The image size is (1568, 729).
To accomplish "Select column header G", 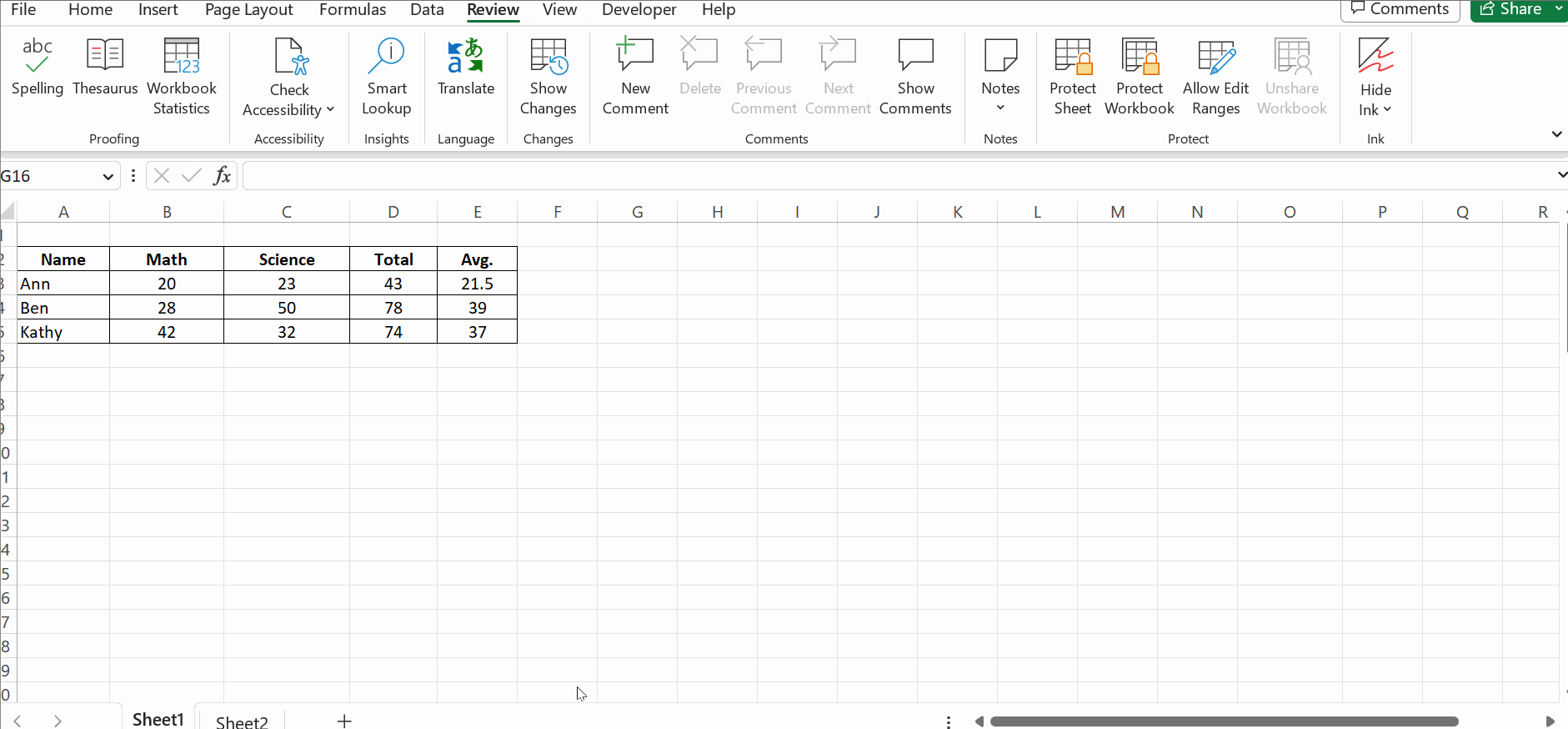I will coord(638,212).
